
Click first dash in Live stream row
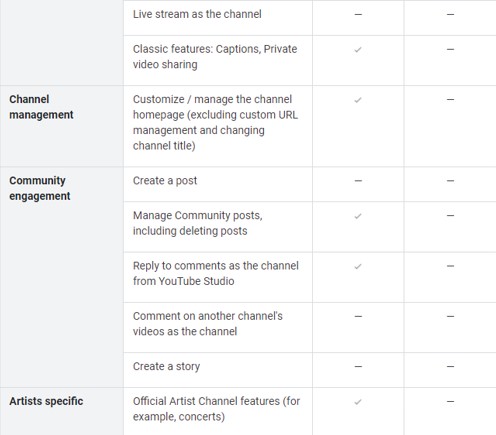click(358, 14)
